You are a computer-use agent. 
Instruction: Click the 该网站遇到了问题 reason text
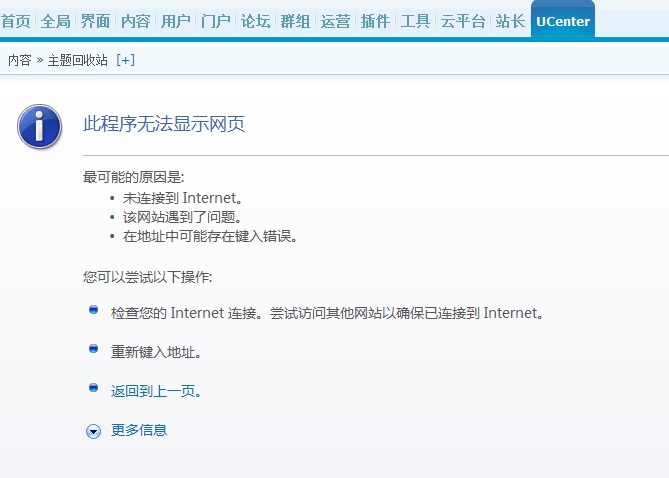[x=183, y=217]
